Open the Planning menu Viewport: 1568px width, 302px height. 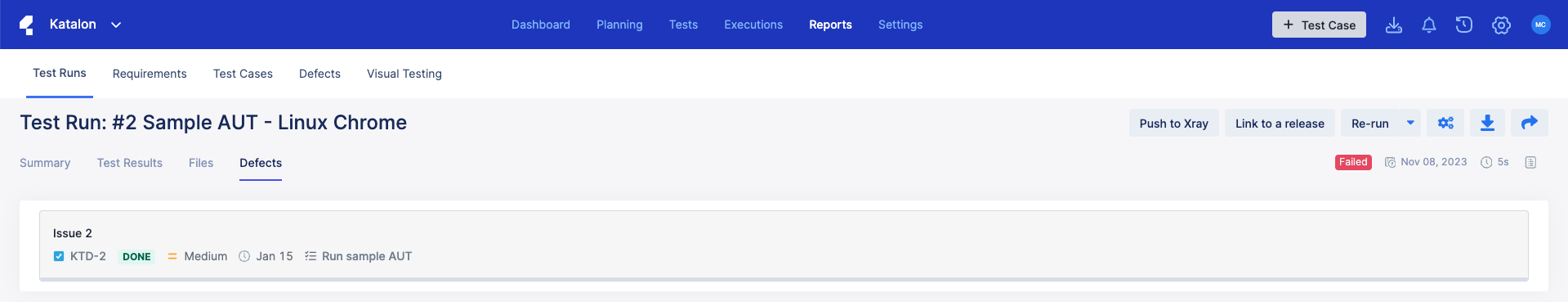[619, 25]
